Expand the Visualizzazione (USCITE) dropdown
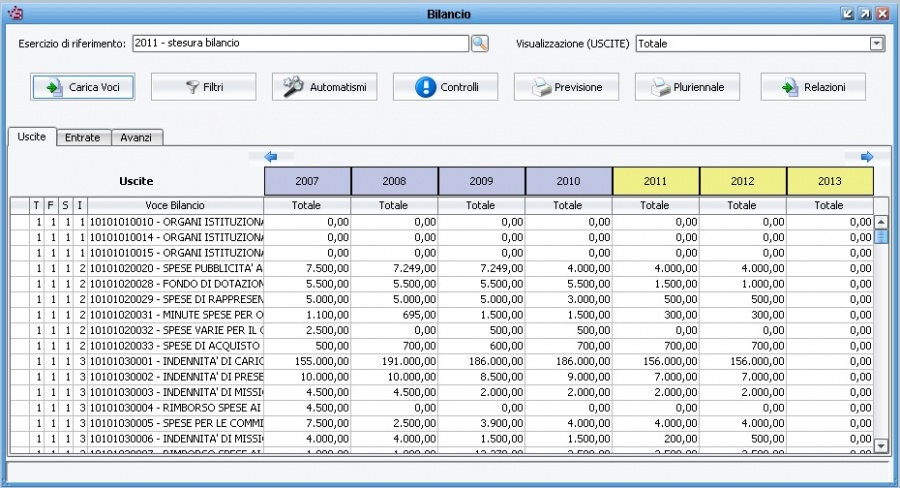 point(877,44)
